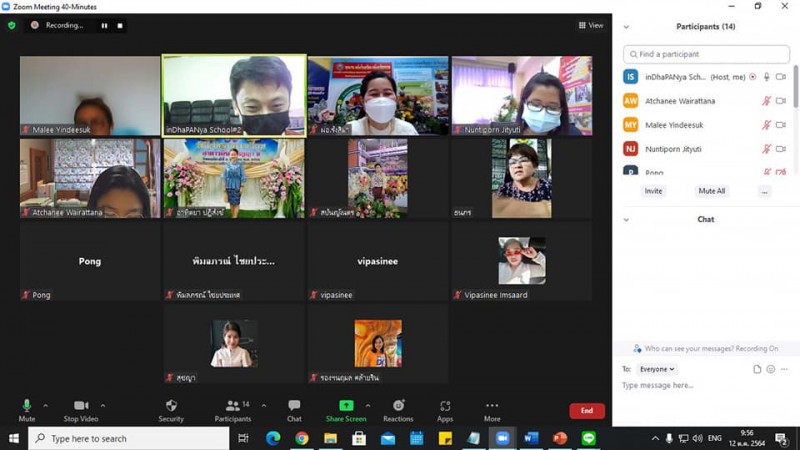Stop Video from the meeting toolbar
This screenshot has height=450, width=800.
pos(81,411)
